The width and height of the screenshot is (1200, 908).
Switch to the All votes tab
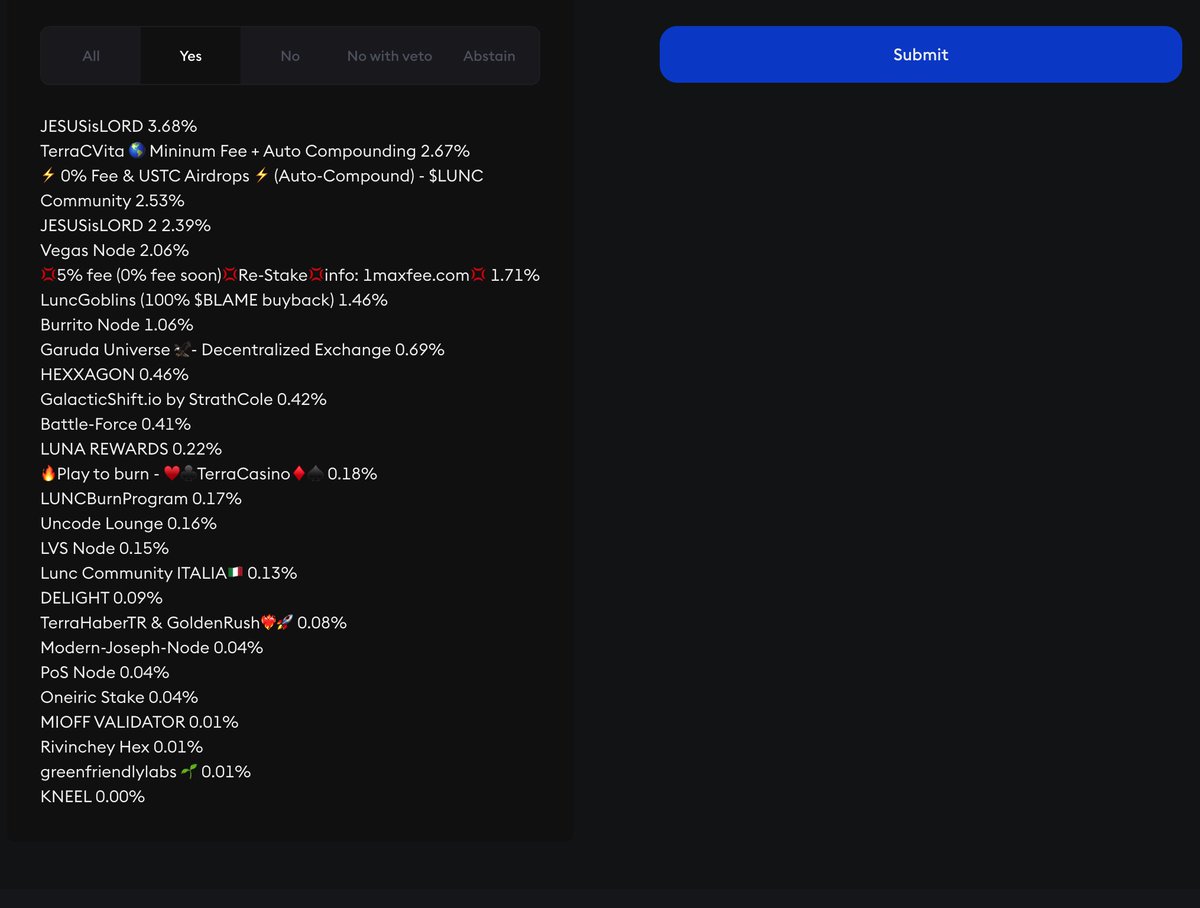pos(90,56)
